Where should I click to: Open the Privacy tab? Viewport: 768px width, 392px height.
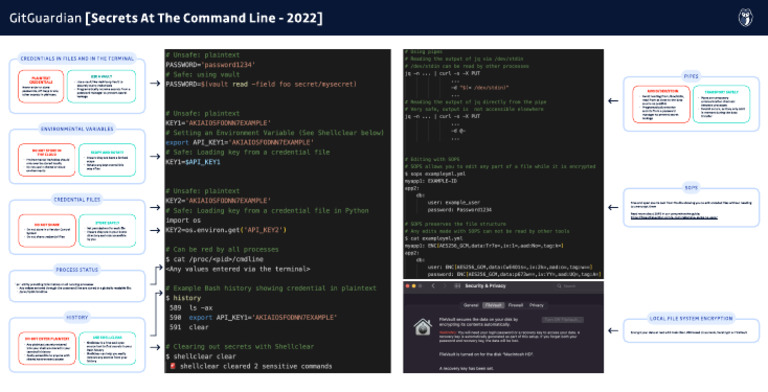point(536,305)
